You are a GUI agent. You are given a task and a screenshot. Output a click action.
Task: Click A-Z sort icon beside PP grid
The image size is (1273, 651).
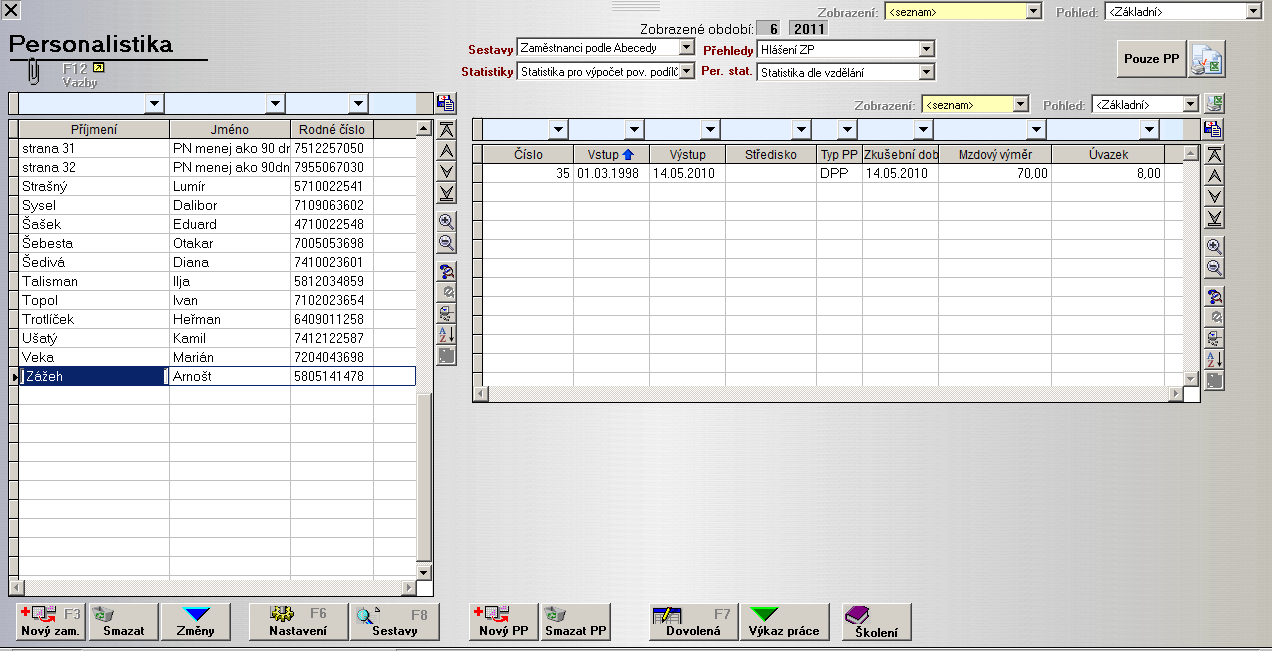coord(1214,359)
